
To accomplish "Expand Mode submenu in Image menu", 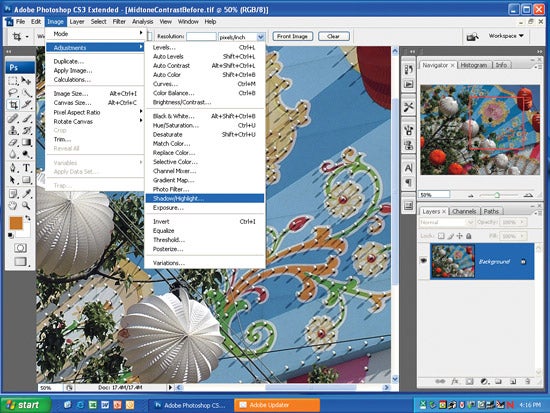I will pos(95,34).
